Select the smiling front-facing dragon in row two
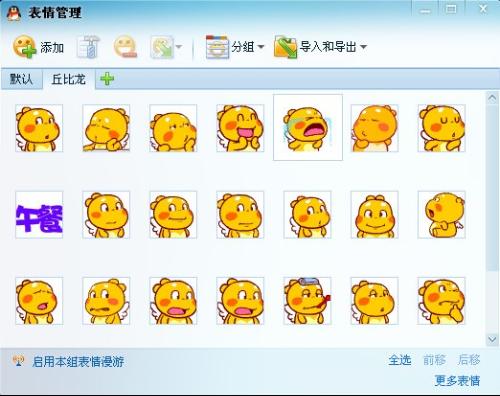Image resolution: width=500 pixels, height=396 pixels. coord(375,215)
